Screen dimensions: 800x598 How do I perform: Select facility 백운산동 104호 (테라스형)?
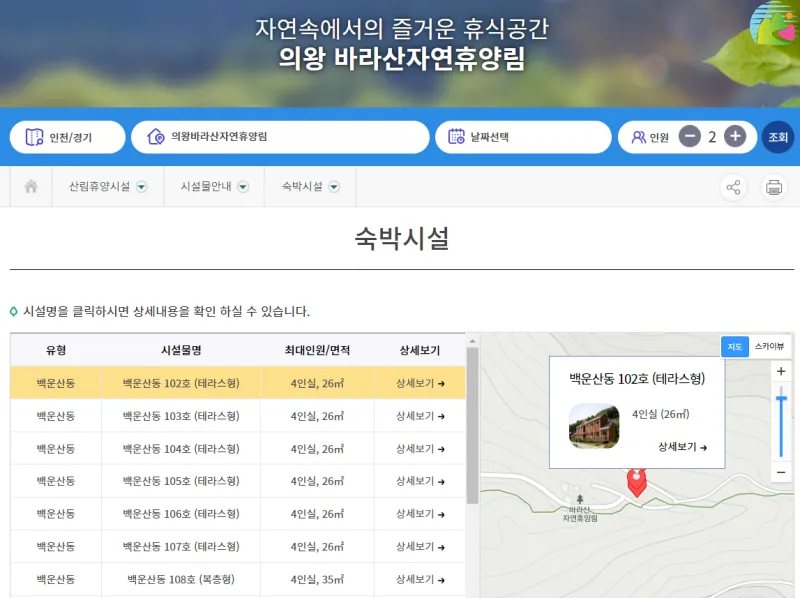click(x=181, y=449)
